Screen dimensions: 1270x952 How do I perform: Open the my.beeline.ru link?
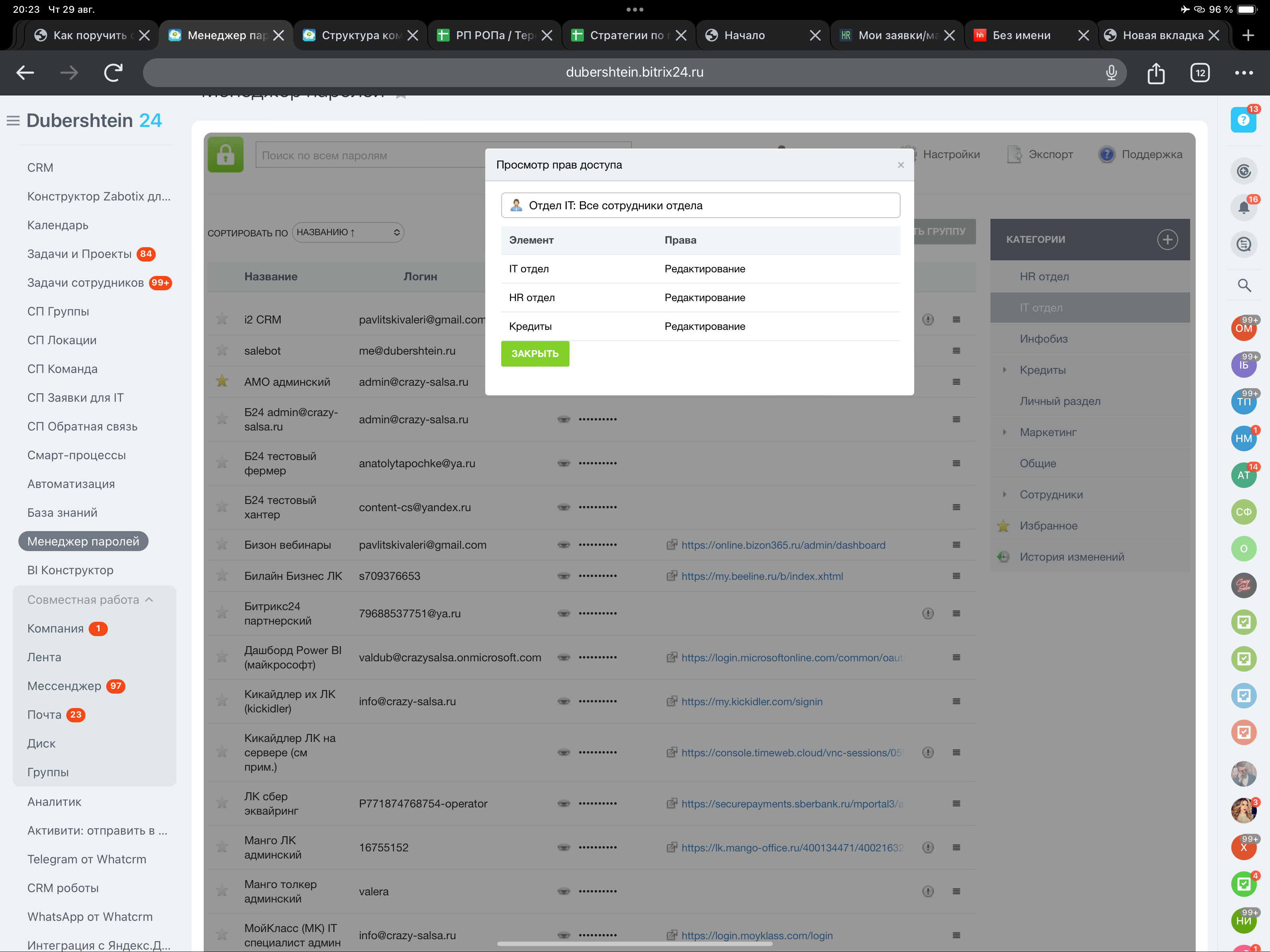tap(762, 576)
